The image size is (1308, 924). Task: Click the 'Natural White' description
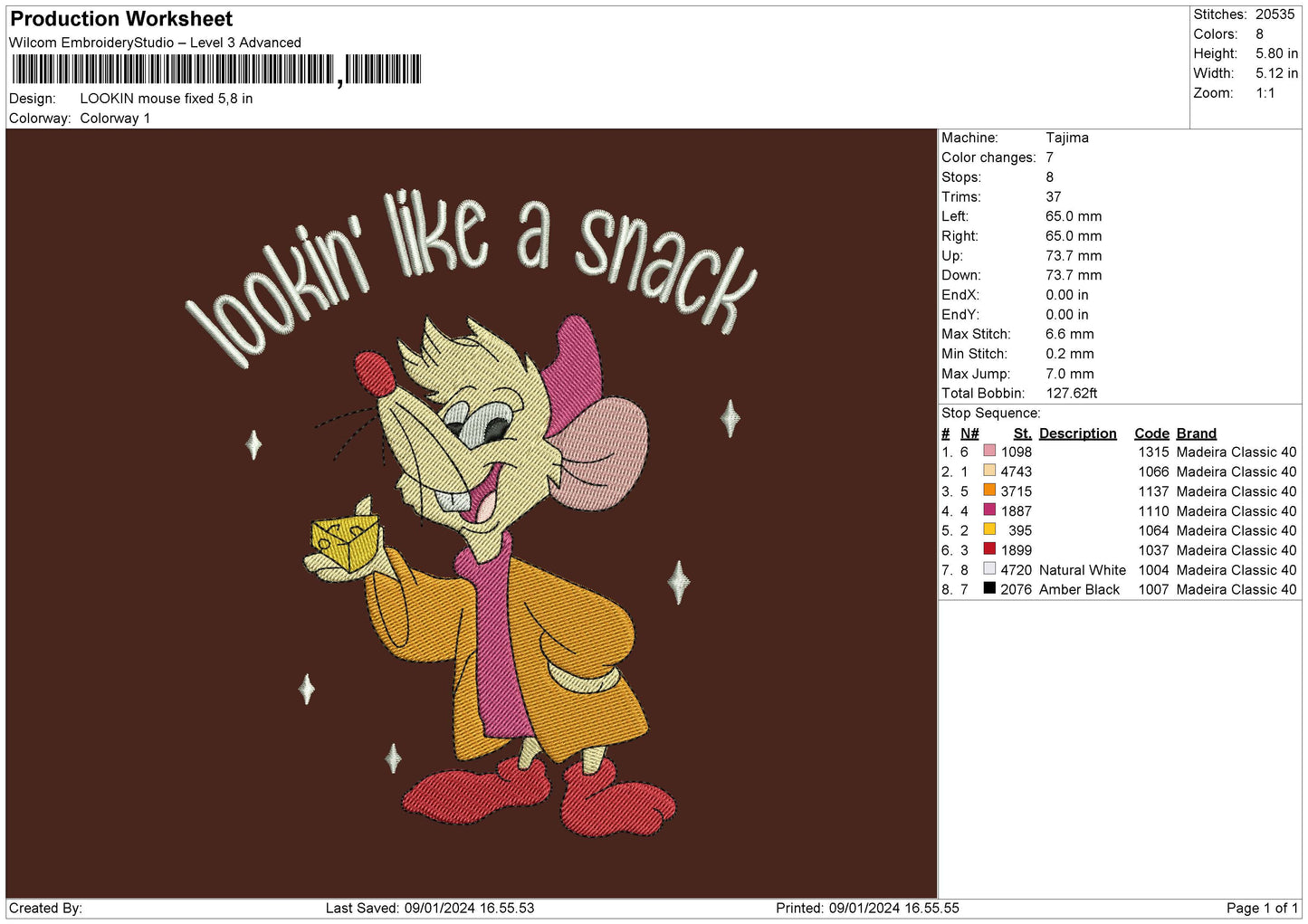click(x=1083, y=570)
